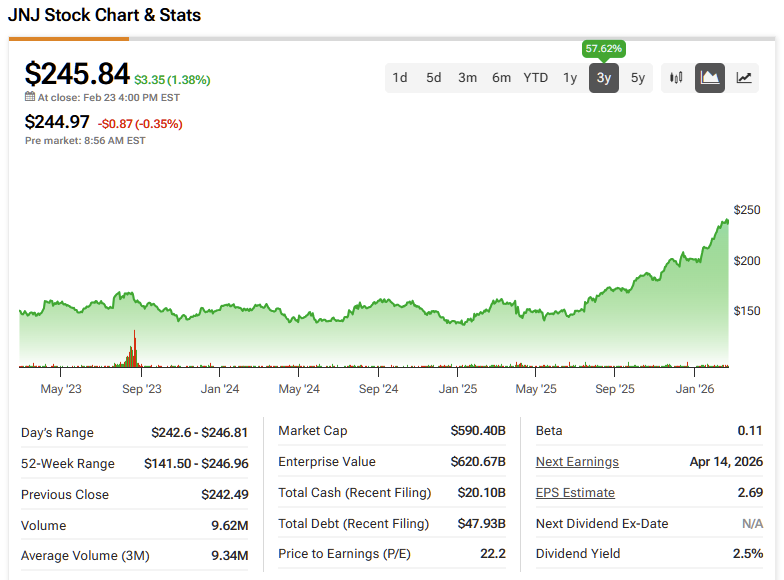Open the Next Earnings link
The height and width of the screenshot is (580, 784).
(x=577, y=462)
